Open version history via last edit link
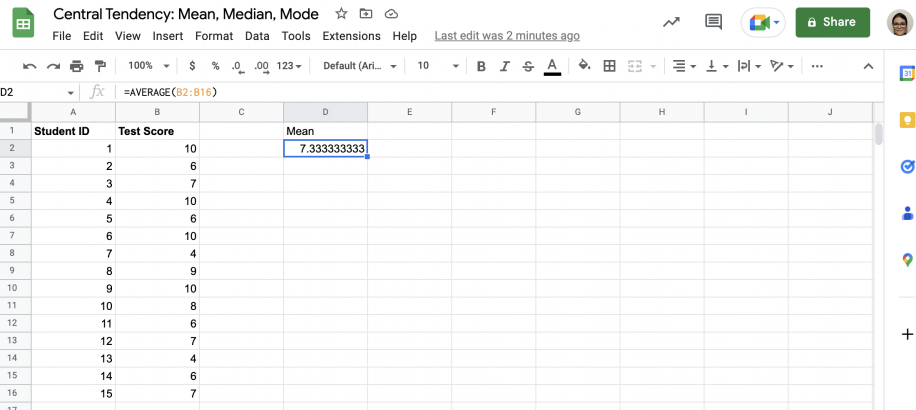The image size is (916, 410). (507, 36)
